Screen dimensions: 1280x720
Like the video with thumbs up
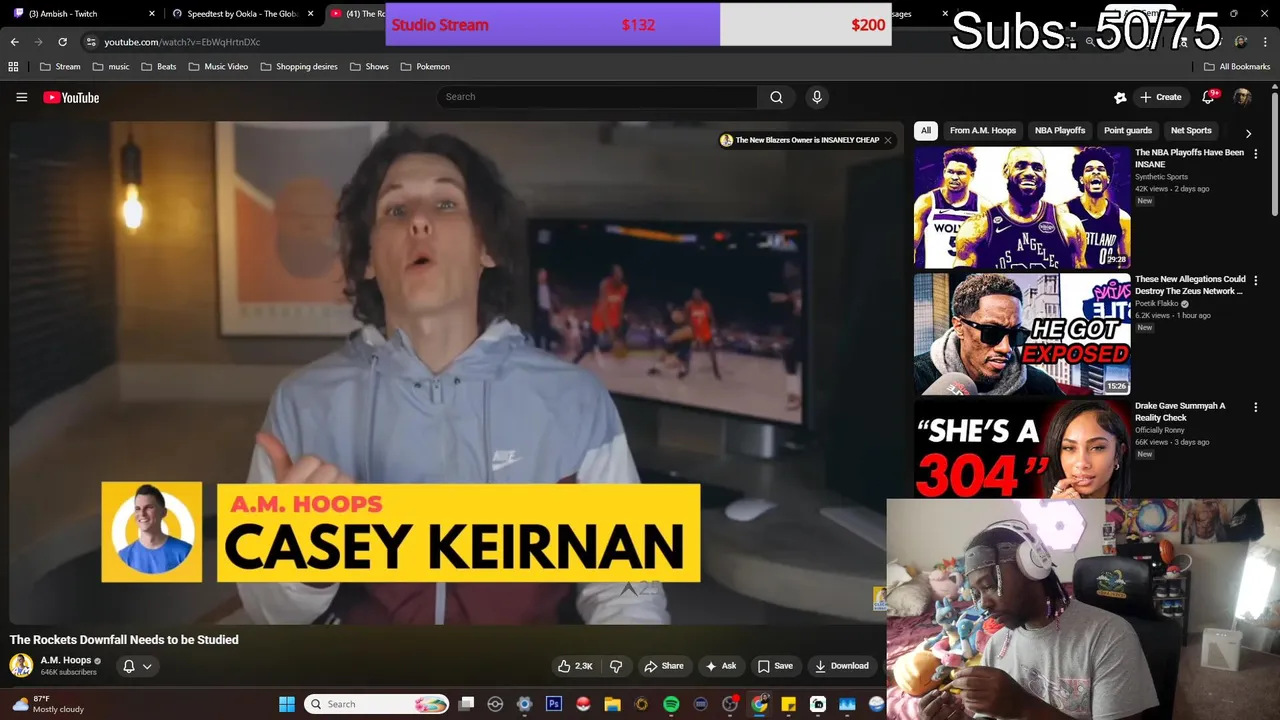coord(575,666)
